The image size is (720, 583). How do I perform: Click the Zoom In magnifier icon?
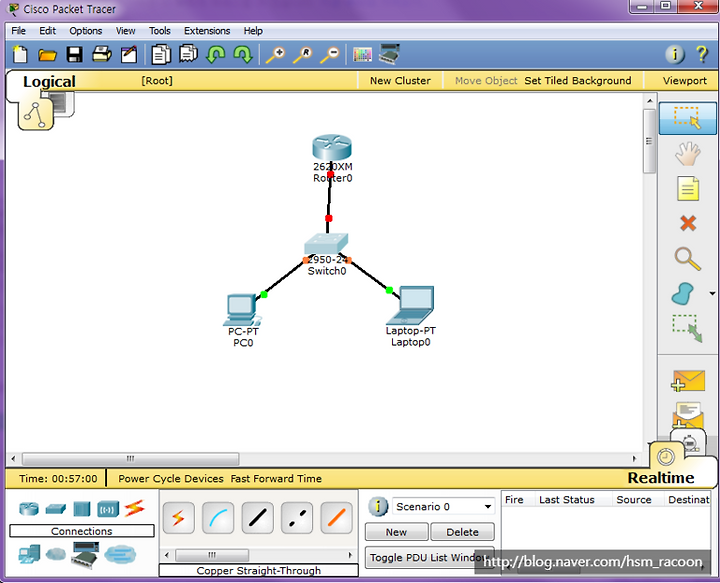(276, 55)
